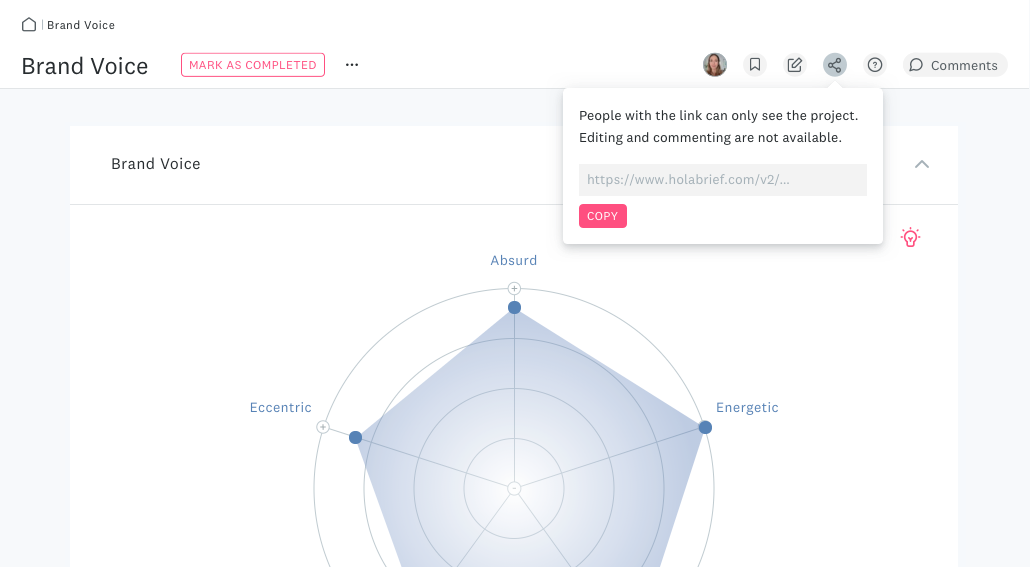Image resolution: width=1030 pixels, height=567 pixels.
Task: Copy the share link
Action: tap(603, 216)
